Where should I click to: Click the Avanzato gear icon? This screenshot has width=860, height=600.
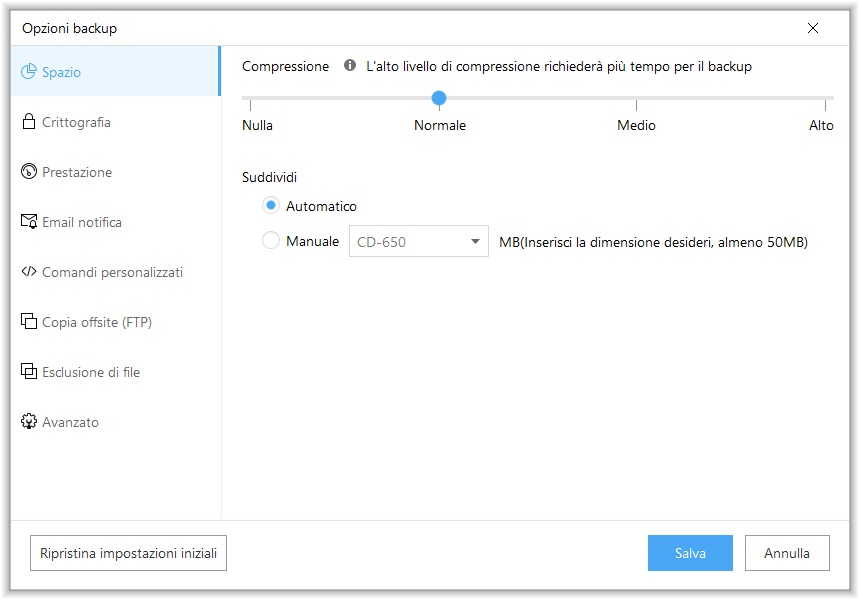click(x=29, y=422)
